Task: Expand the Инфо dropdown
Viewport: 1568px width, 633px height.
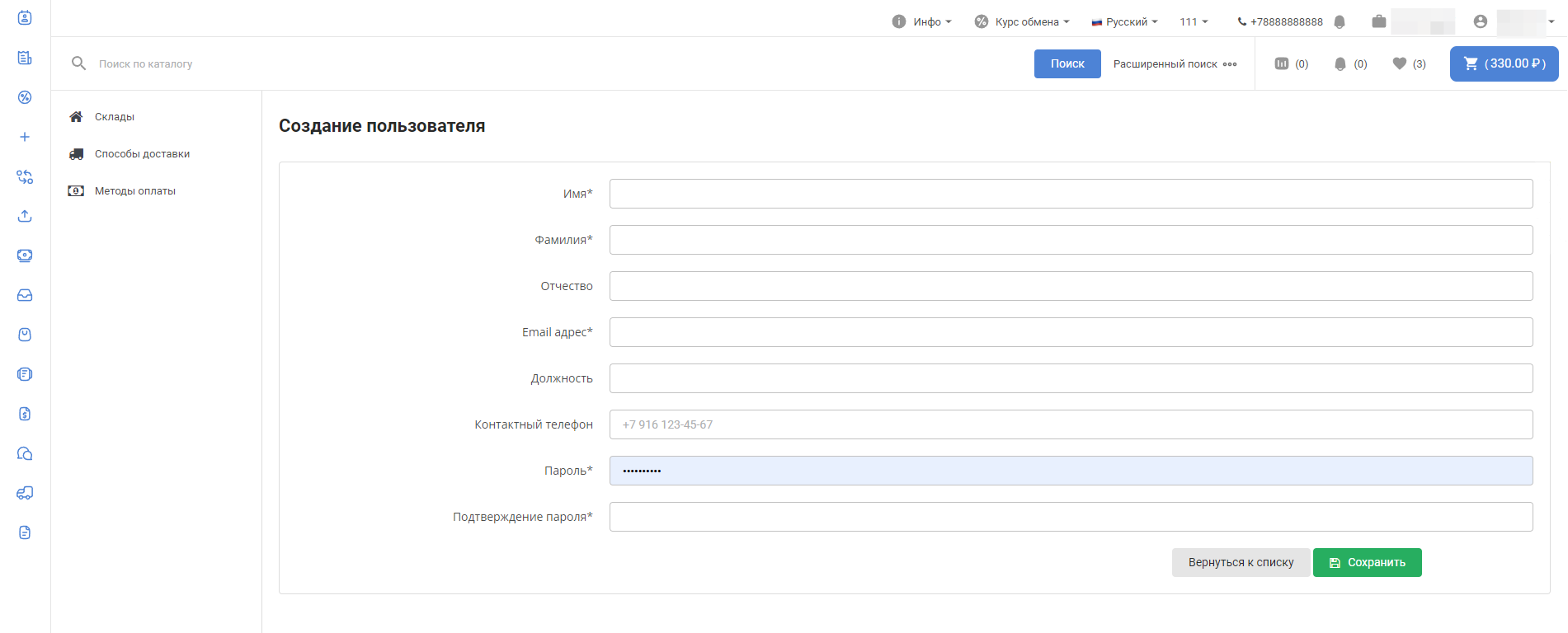Action: (x=922, y=22)
